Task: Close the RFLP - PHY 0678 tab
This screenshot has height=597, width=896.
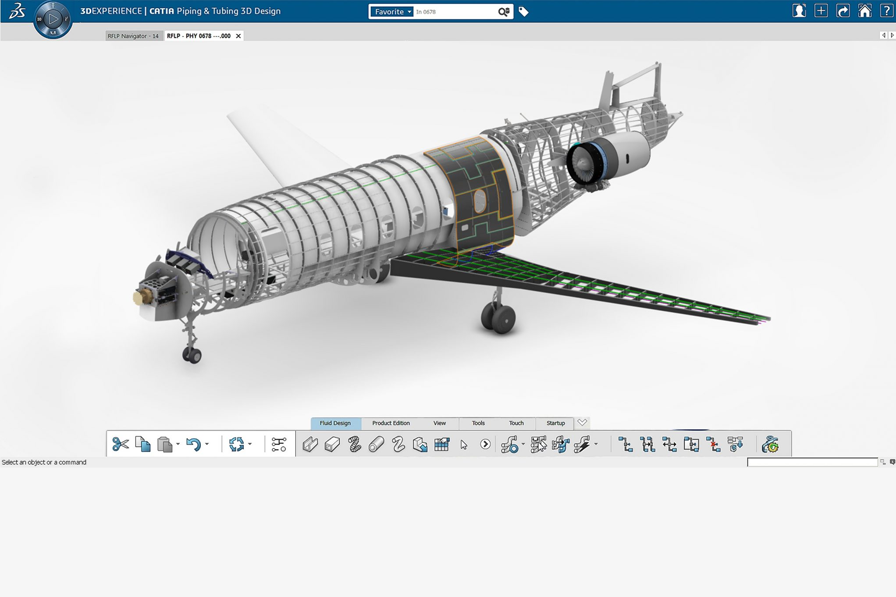Action: [x=239, y=36]
